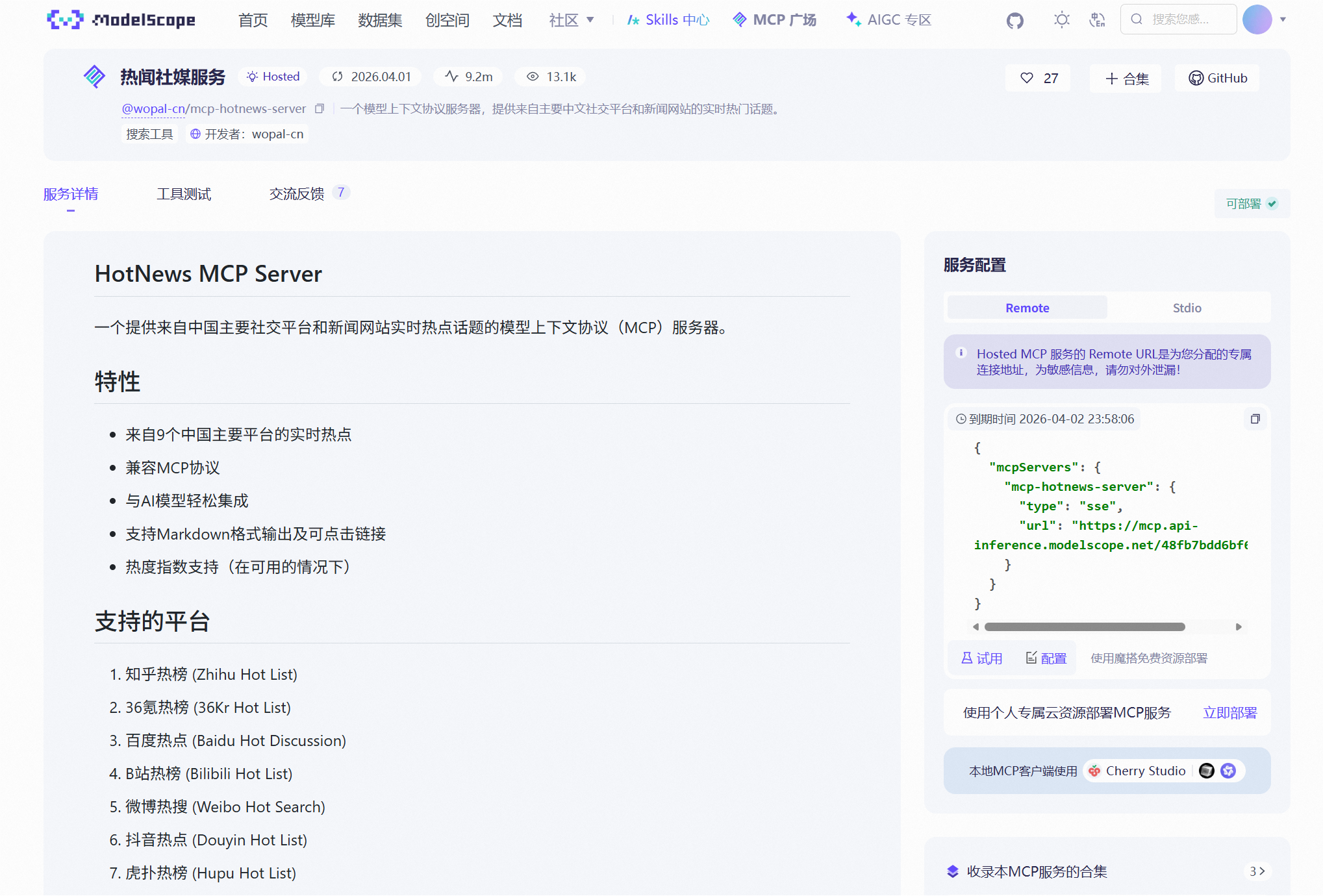Click the 微博热搜 (Weibo Hot Search) item
1323x896 pixels.
(x=225, y=807)
